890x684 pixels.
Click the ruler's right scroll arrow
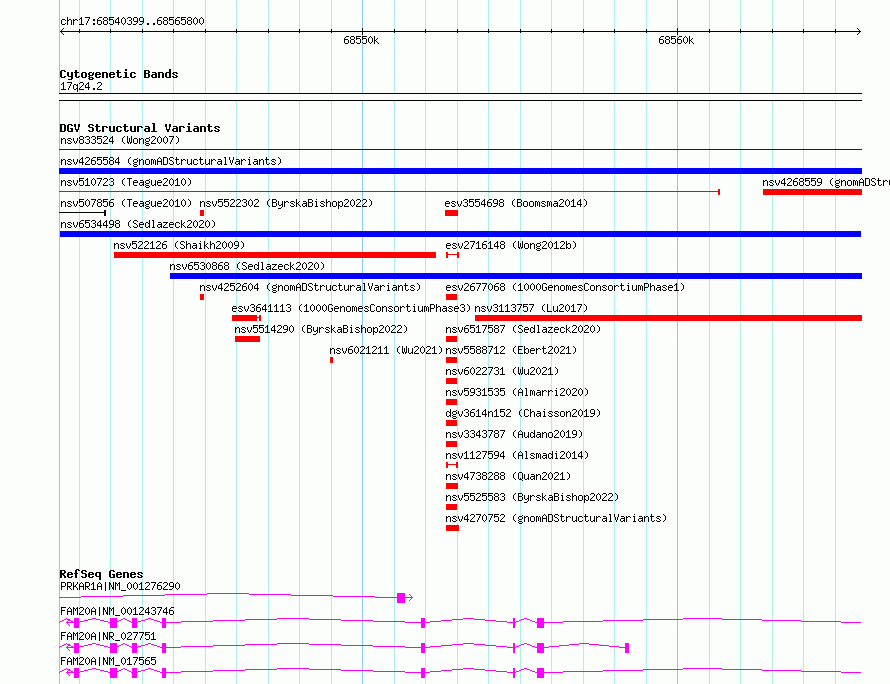coord(859,31)
